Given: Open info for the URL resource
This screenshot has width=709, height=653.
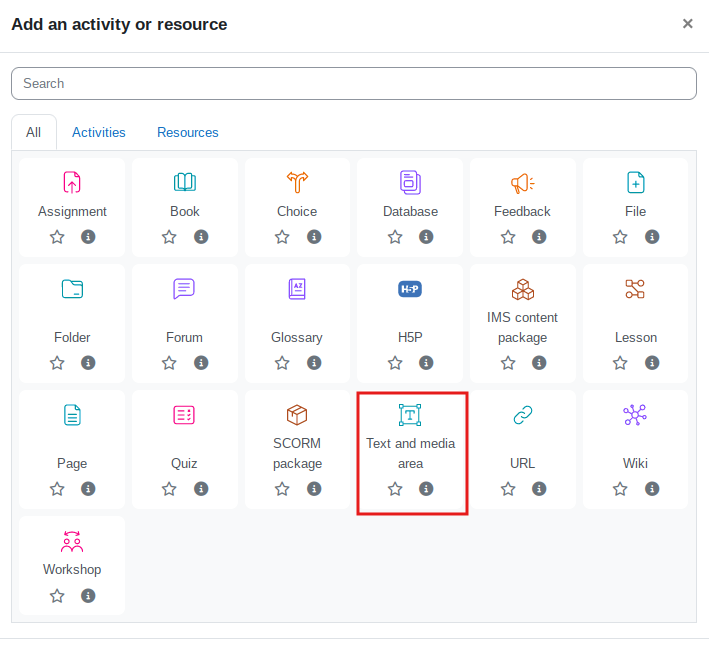Looking at the screenshot, I should [539, 489].
